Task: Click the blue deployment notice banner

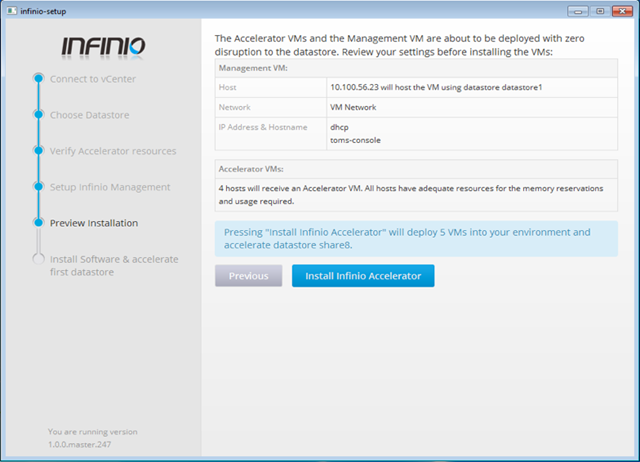Action: tap(416, 239)
